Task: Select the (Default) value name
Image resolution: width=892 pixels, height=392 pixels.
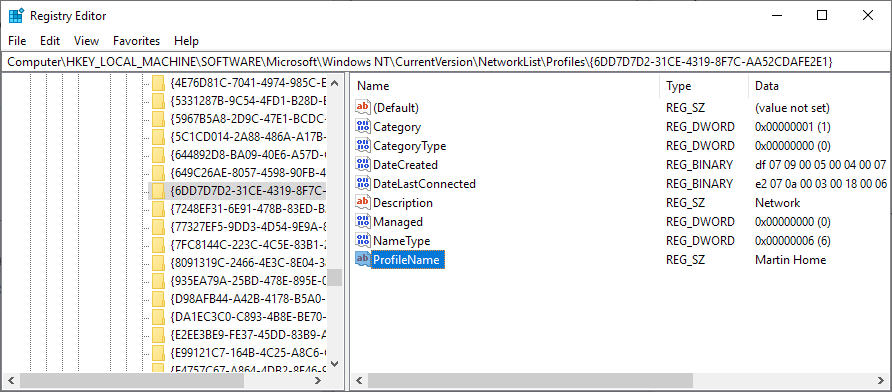Action: tap(396, 108)
